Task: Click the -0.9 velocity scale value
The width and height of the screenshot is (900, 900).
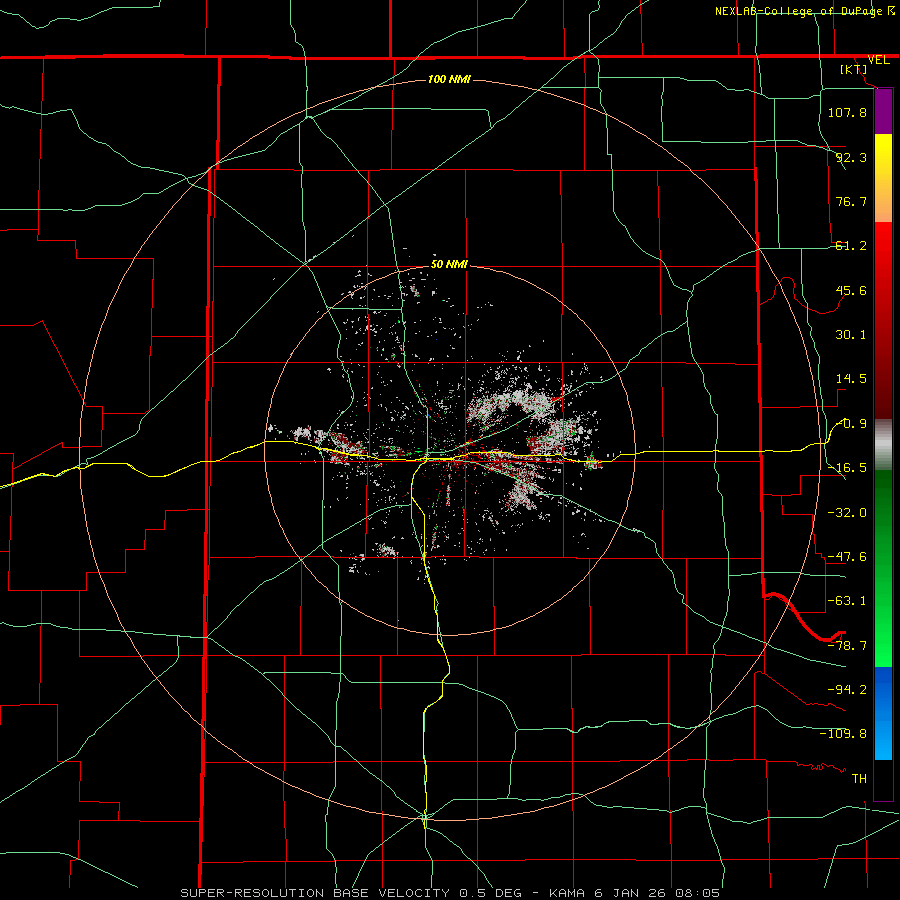Action: pos(852,424)
